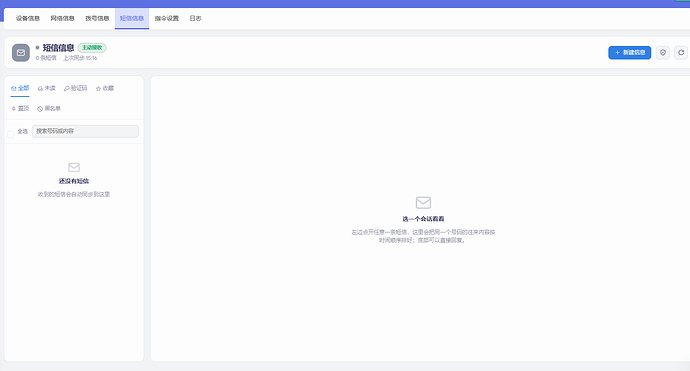The image size is (690, 371).
Task: Tick the 全选 select-all checkbox
Action: pyautogui.click(x=11, y=134)
